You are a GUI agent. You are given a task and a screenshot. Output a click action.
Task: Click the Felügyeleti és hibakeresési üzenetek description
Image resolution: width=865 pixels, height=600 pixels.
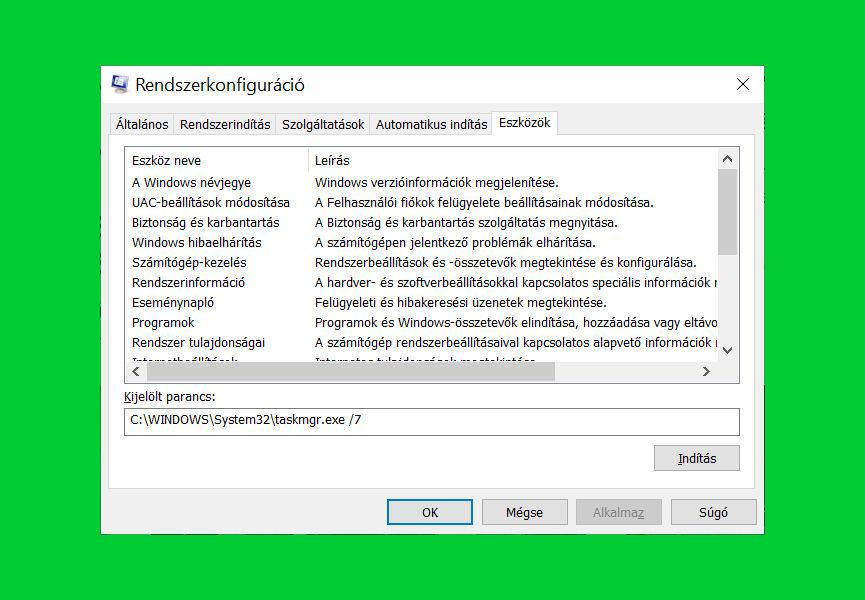460,302
